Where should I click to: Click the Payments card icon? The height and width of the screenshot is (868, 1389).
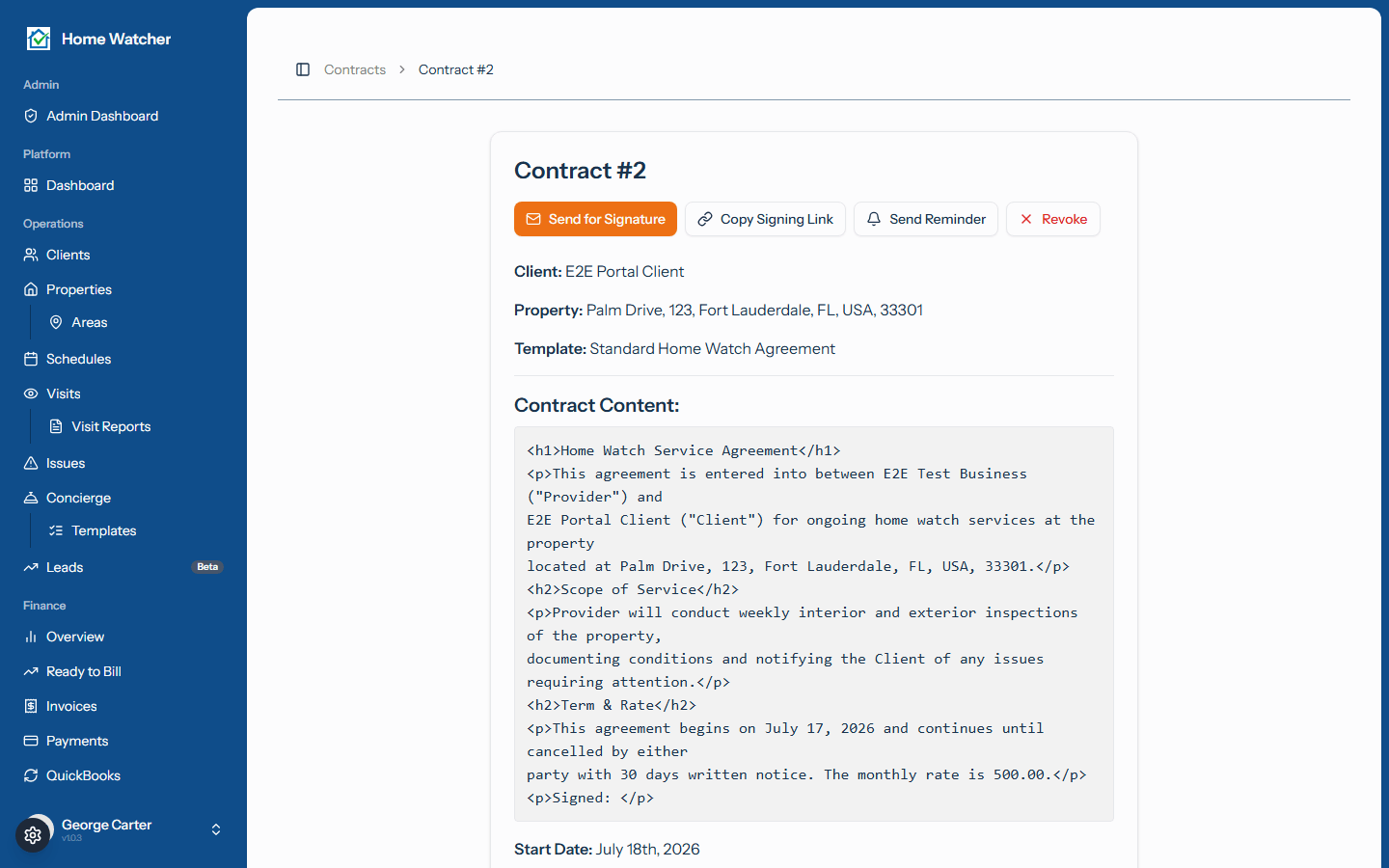coord(31,741)
